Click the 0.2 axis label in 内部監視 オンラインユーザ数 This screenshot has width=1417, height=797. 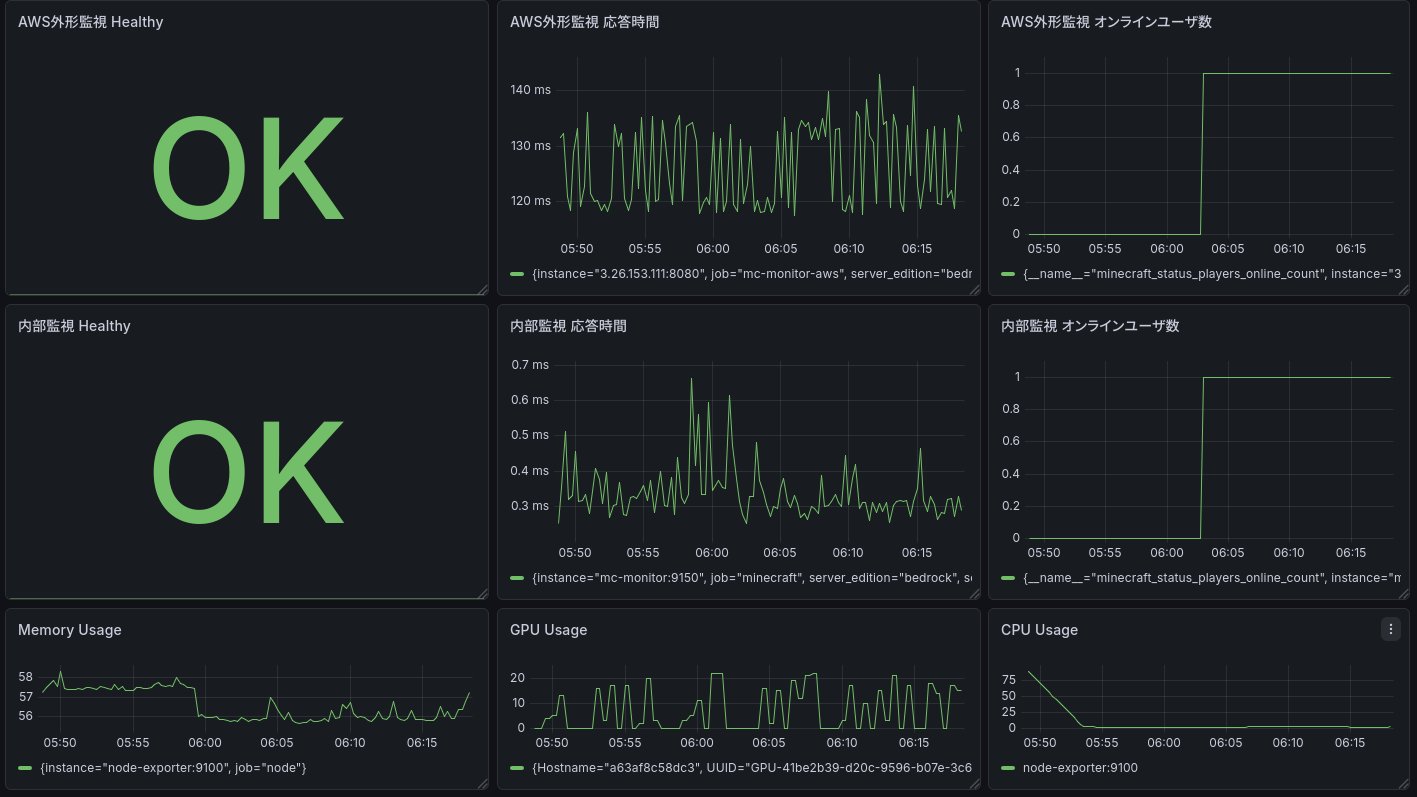(1010, 506)
